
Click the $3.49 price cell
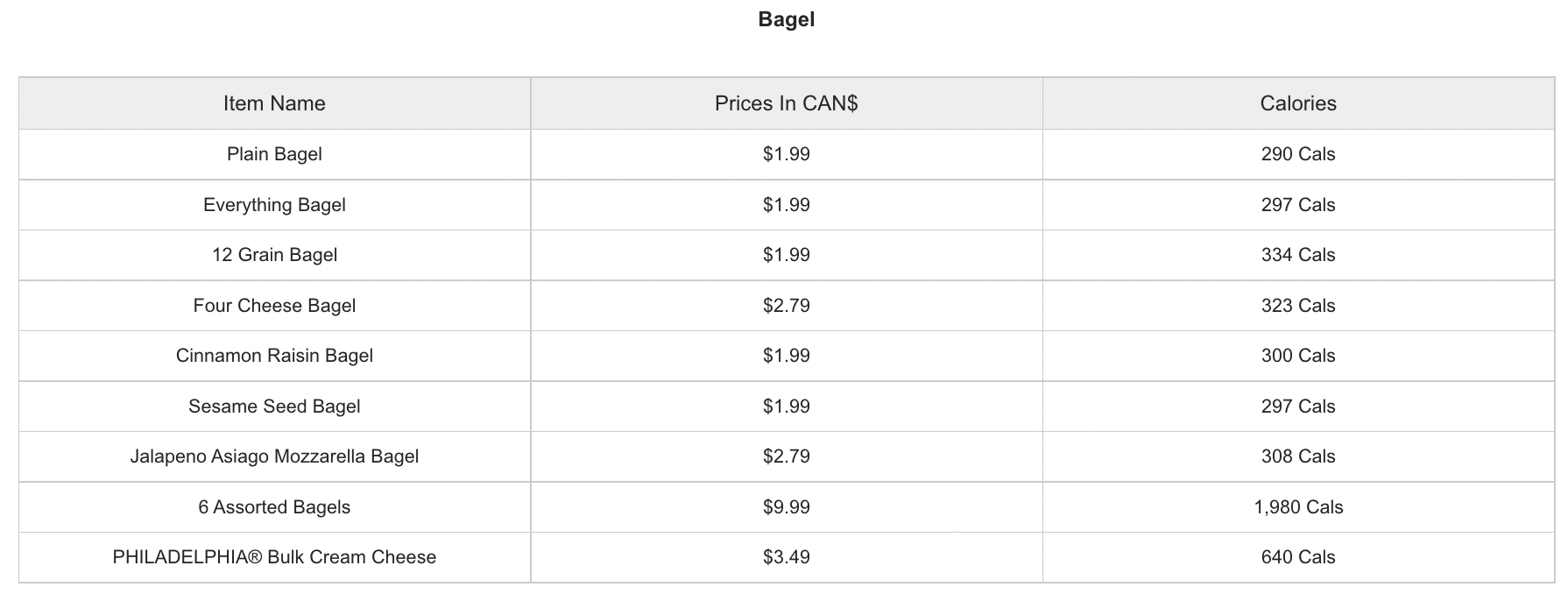pyautogui.click(x=786, y=557)
